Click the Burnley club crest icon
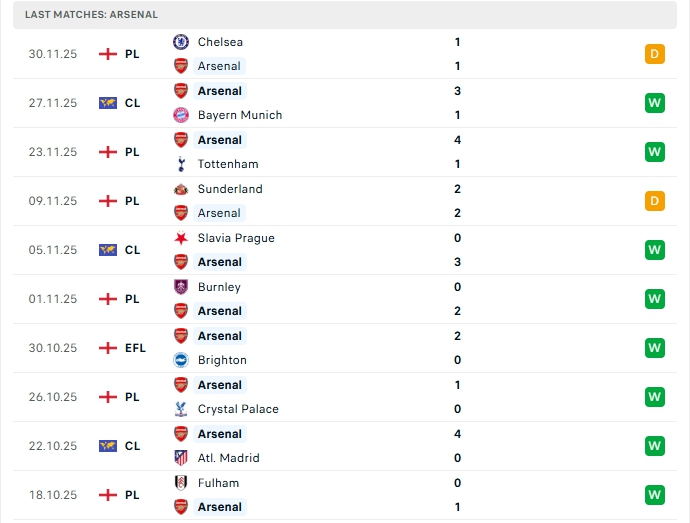Viewport: 690px width, 523px height. click(x=181, y=287)
